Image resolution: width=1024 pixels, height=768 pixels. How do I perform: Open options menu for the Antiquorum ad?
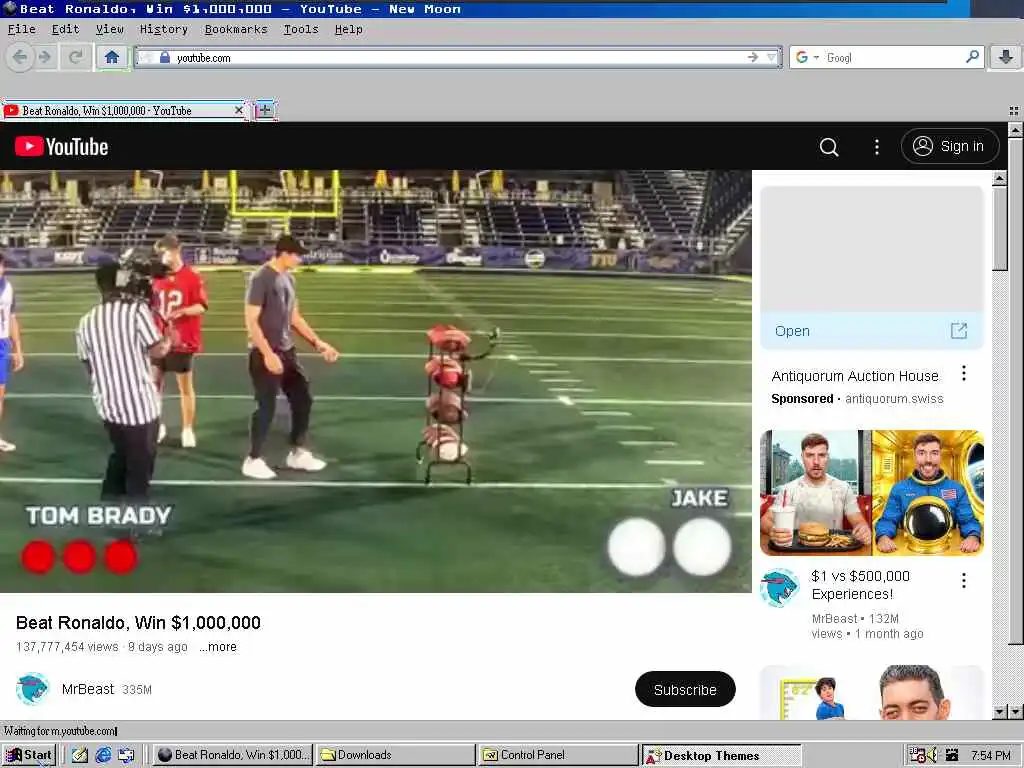click(963, 374)
